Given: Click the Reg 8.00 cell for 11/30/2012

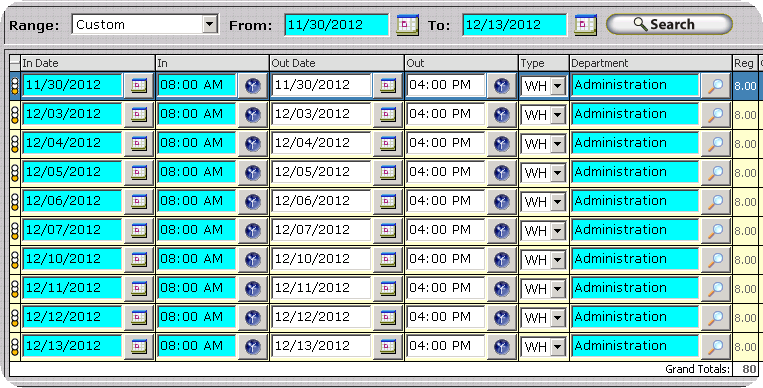Looking at the screenshot, I should click(x=745, y=87).
